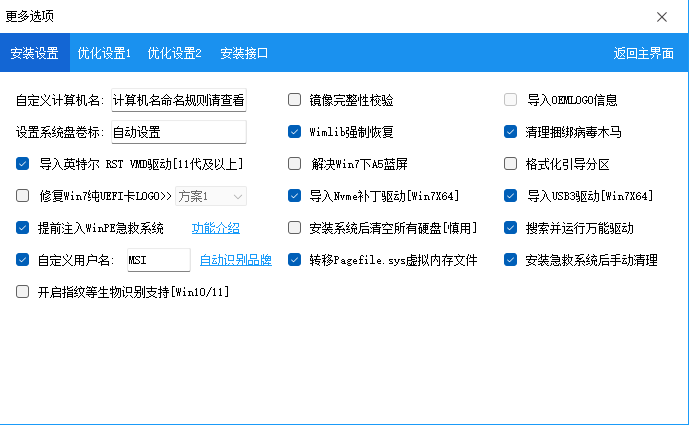The height and width of the screenshot is (425, 689).
Task: Uncheck 搜索并运行万能驱动 checkbox
Action: coord(510,228)
